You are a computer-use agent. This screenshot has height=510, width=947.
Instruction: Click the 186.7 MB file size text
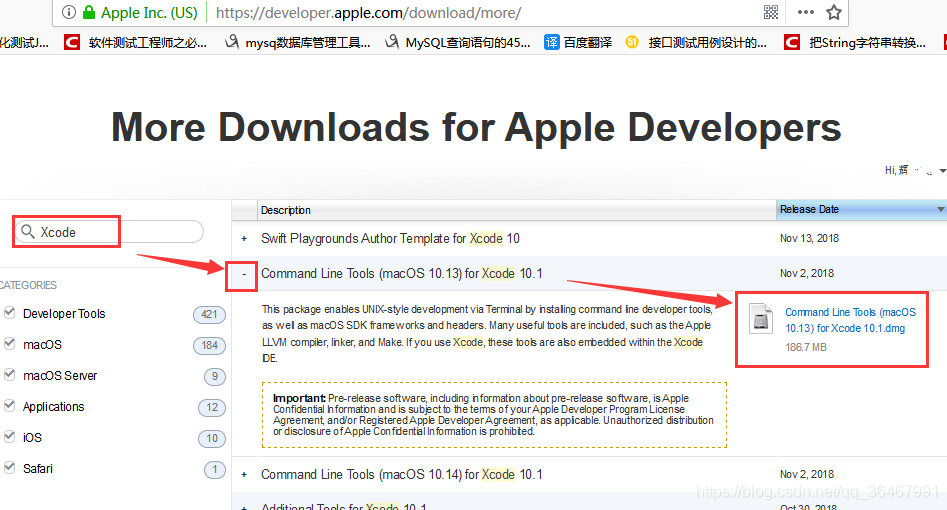pos(806,347)
